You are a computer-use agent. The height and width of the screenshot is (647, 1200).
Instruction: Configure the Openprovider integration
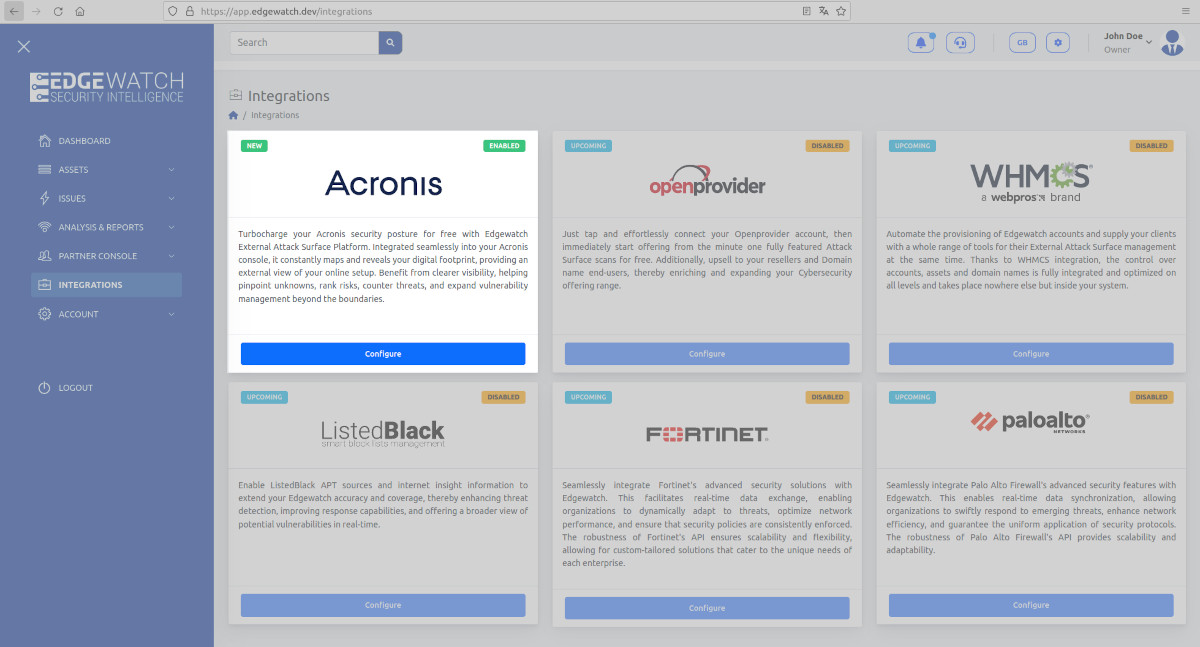[x=707, y=354]
